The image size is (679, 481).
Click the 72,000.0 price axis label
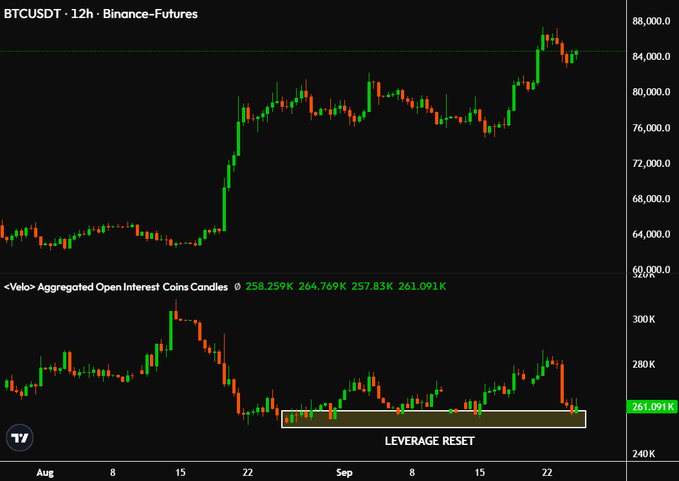651,164
